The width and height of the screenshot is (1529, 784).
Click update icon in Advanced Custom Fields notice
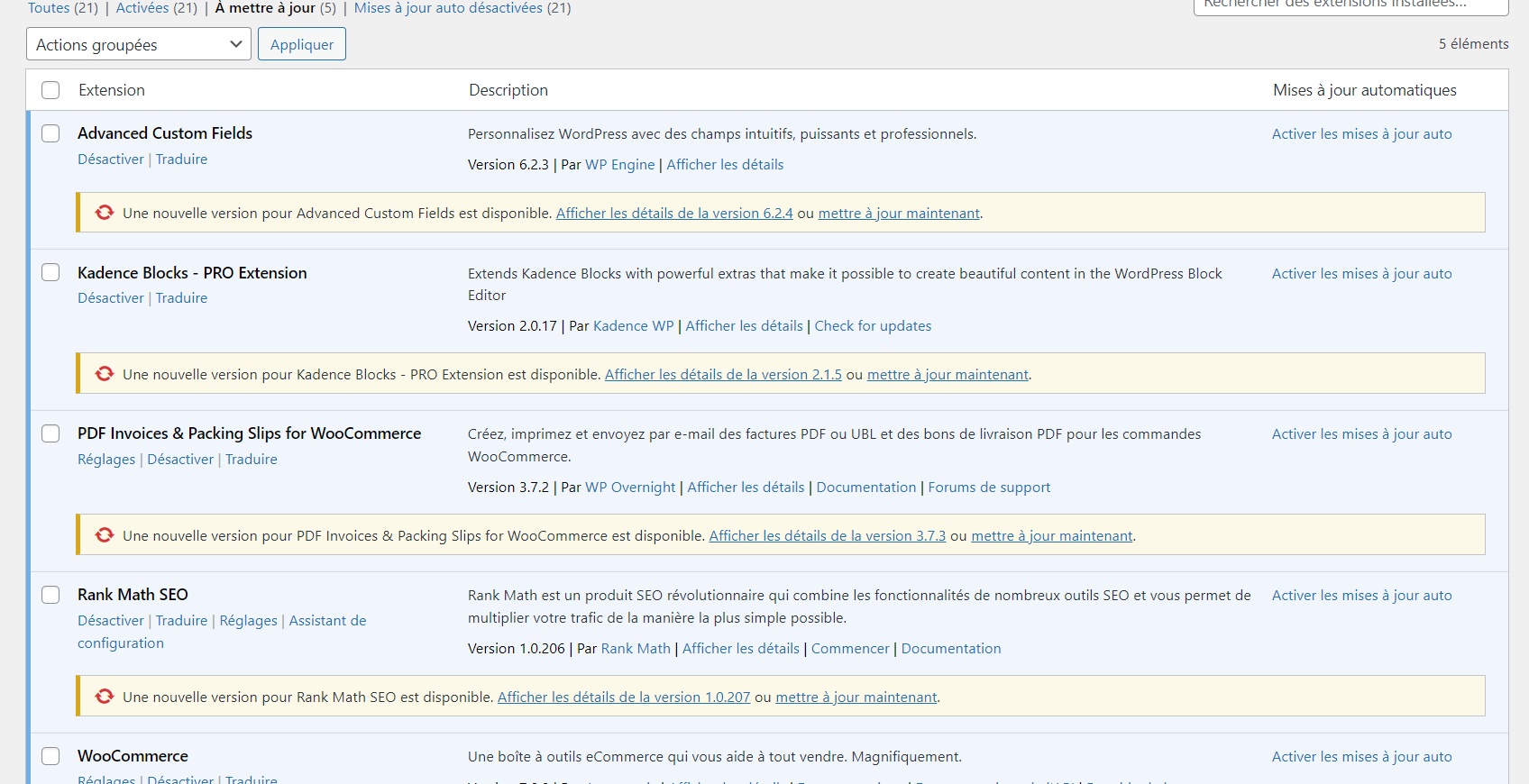click(105, 213)
